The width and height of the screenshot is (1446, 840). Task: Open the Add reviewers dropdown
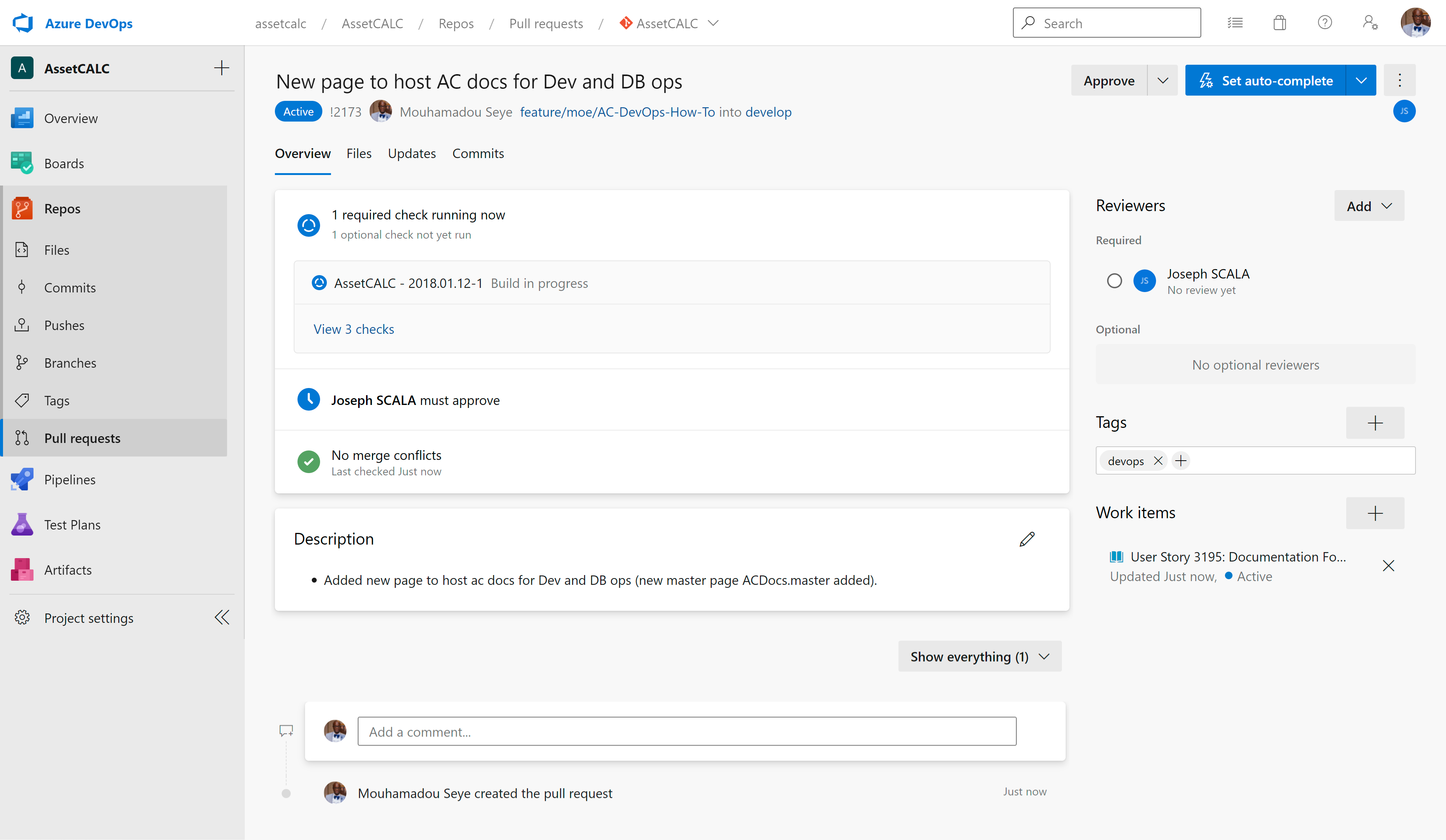[x=1370, y=206]
